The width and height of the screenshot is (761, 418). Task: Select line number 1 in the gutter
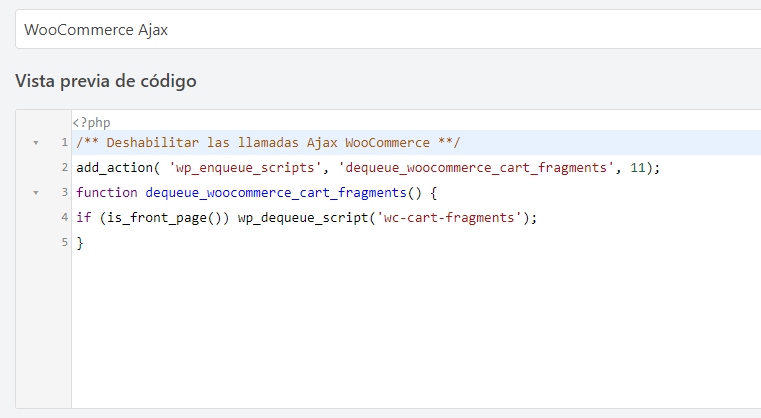pyautogui.click(x=64, y=142)
